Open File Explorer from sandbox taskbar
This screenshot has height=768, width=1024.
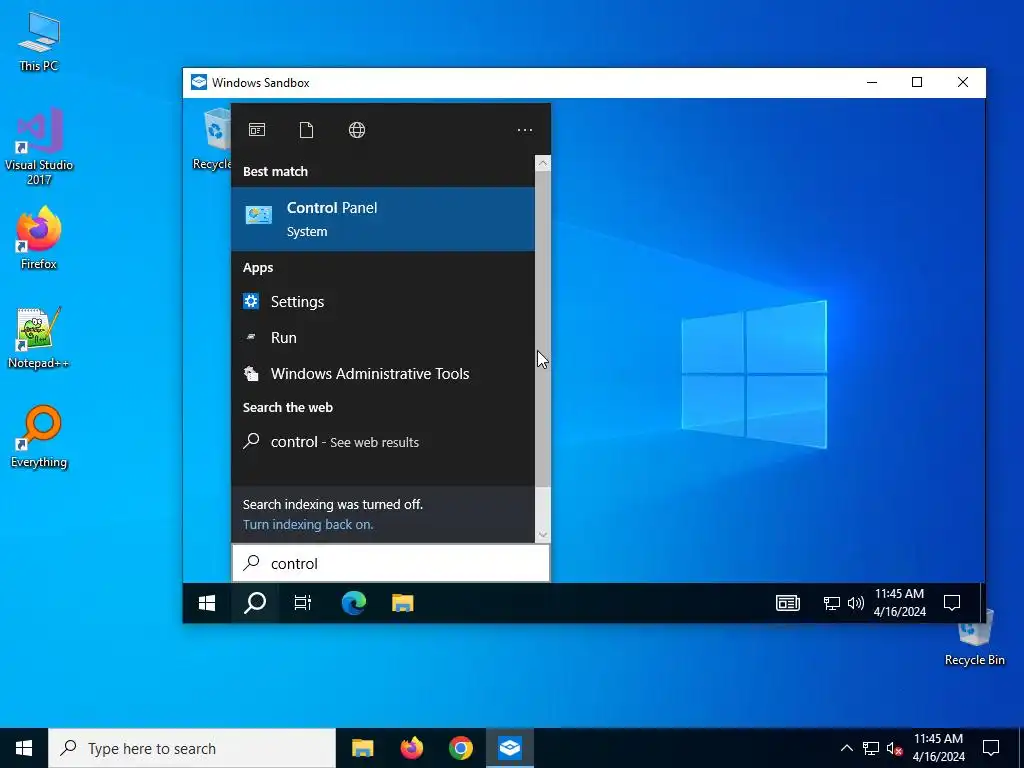click(x=402, y=603)
